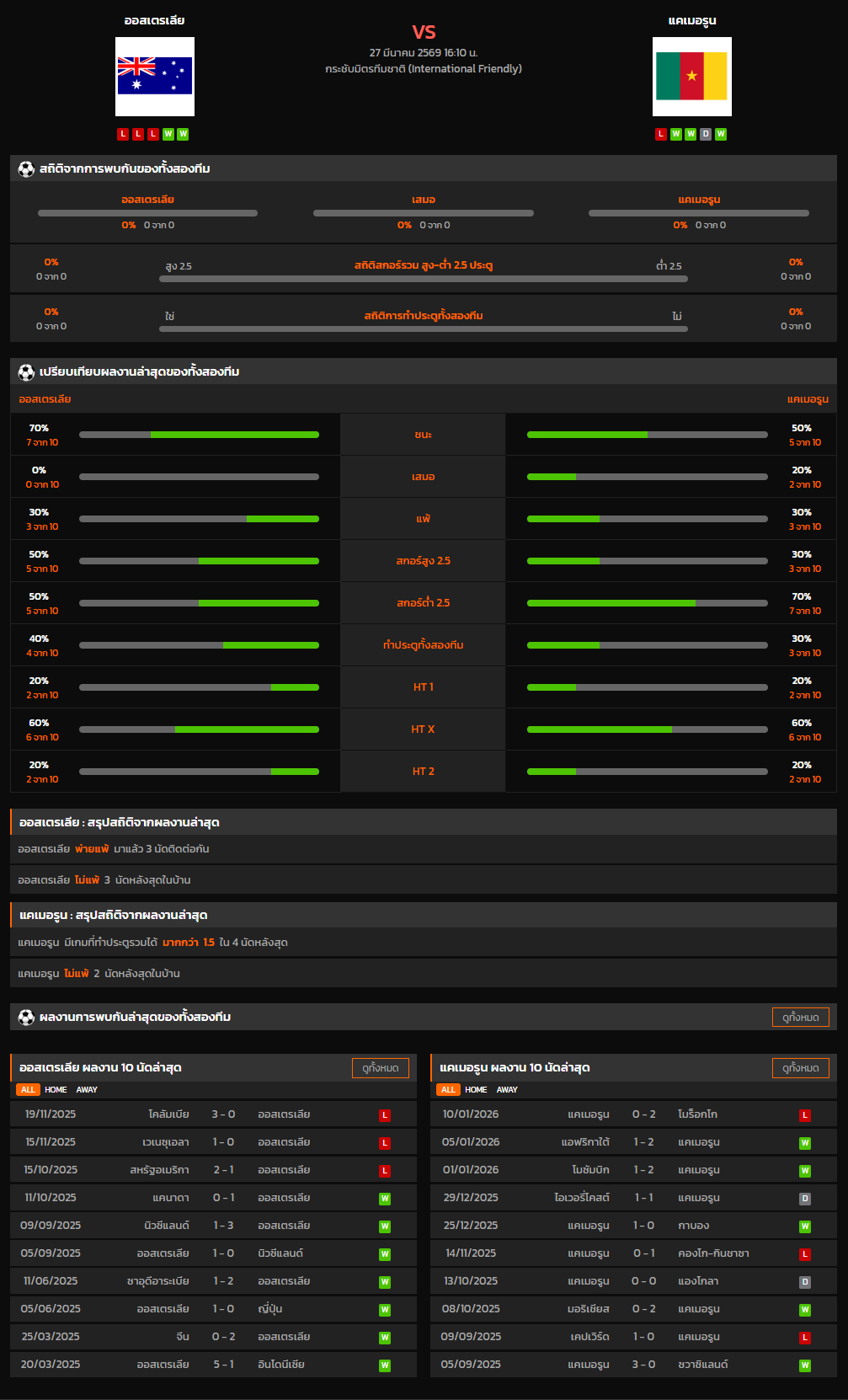Switch to HOME tab in Australia results
This screenshot has width=848, height=1400.
tap(56, 1090)
